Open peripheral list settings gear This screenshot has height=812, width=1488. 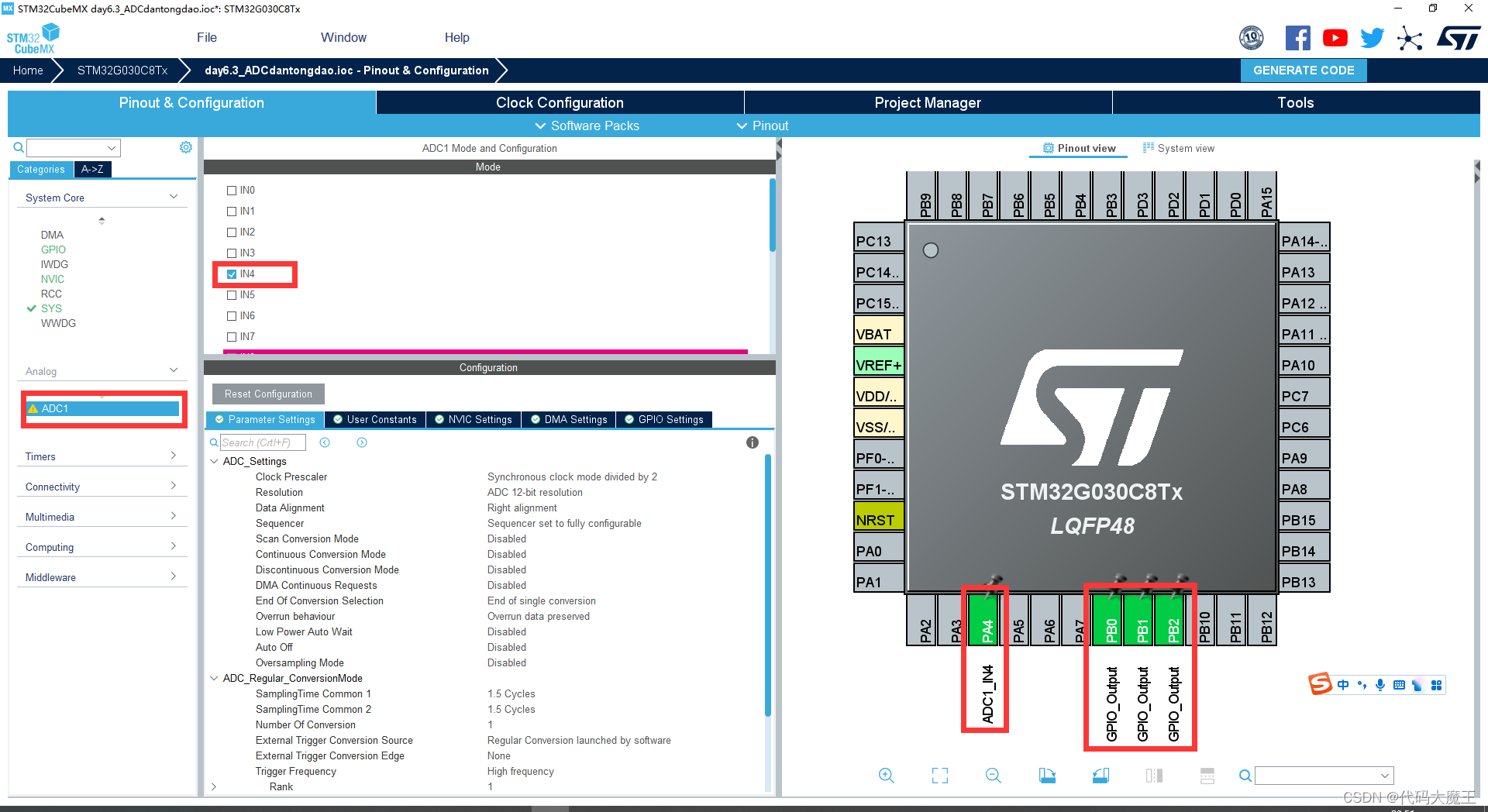tap(186, 147)
